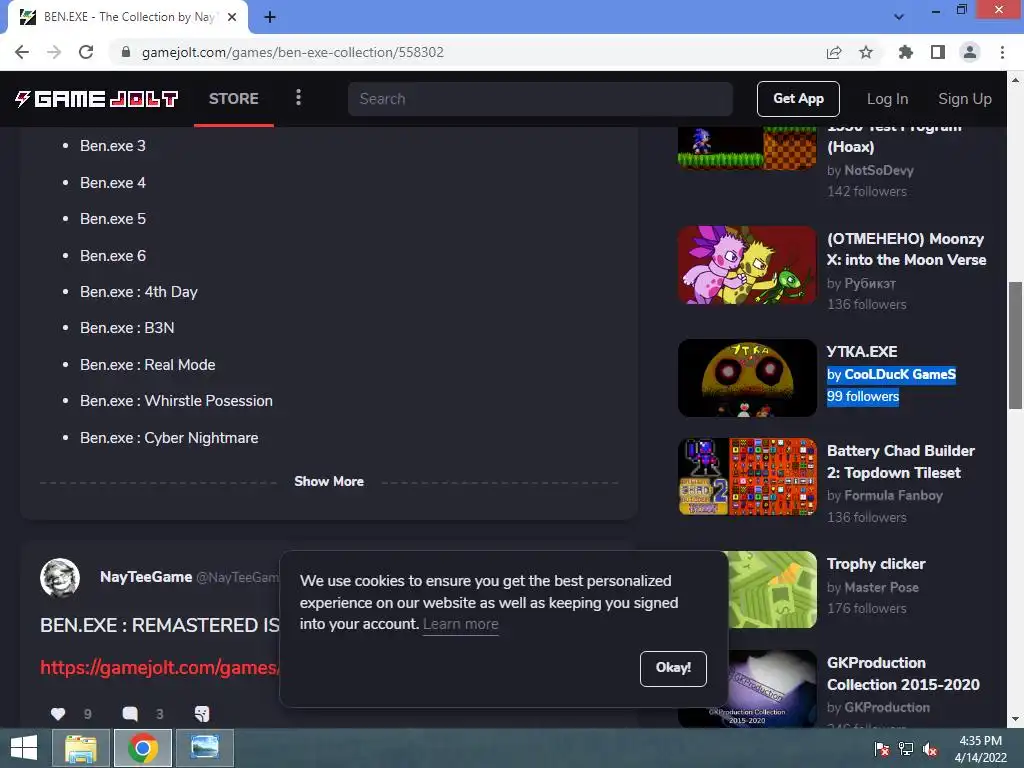The image size is (1024, 768).
Task: Open the Master Pose author link
Action: 881,587
